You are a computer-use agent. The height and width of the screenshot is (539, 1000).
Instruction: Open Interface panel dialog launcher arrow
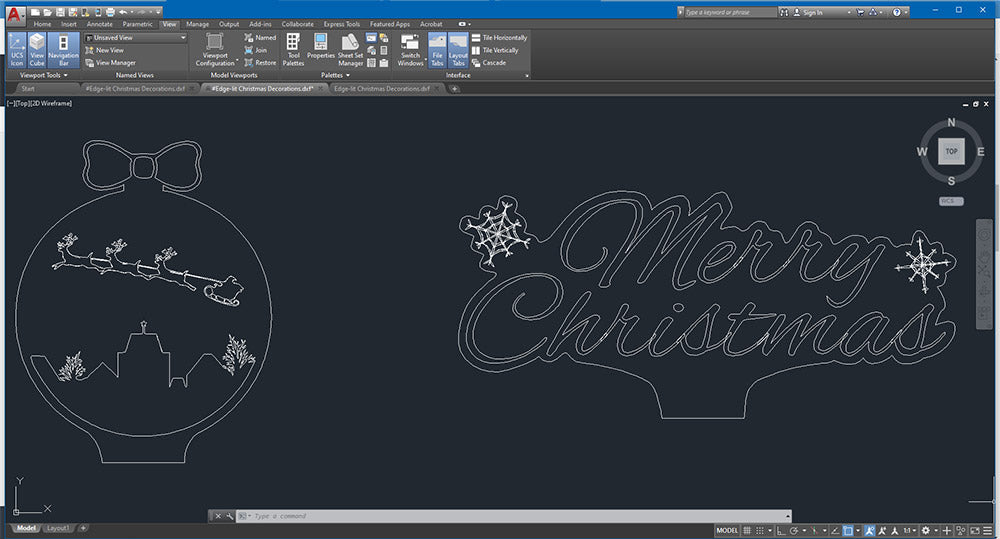[527, 76]
